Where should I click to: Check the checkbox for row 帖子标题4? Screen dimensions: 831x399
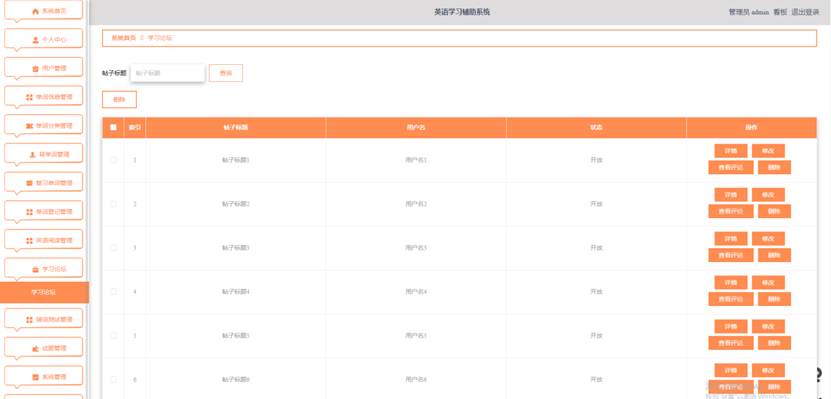click(x=113, y=291)
